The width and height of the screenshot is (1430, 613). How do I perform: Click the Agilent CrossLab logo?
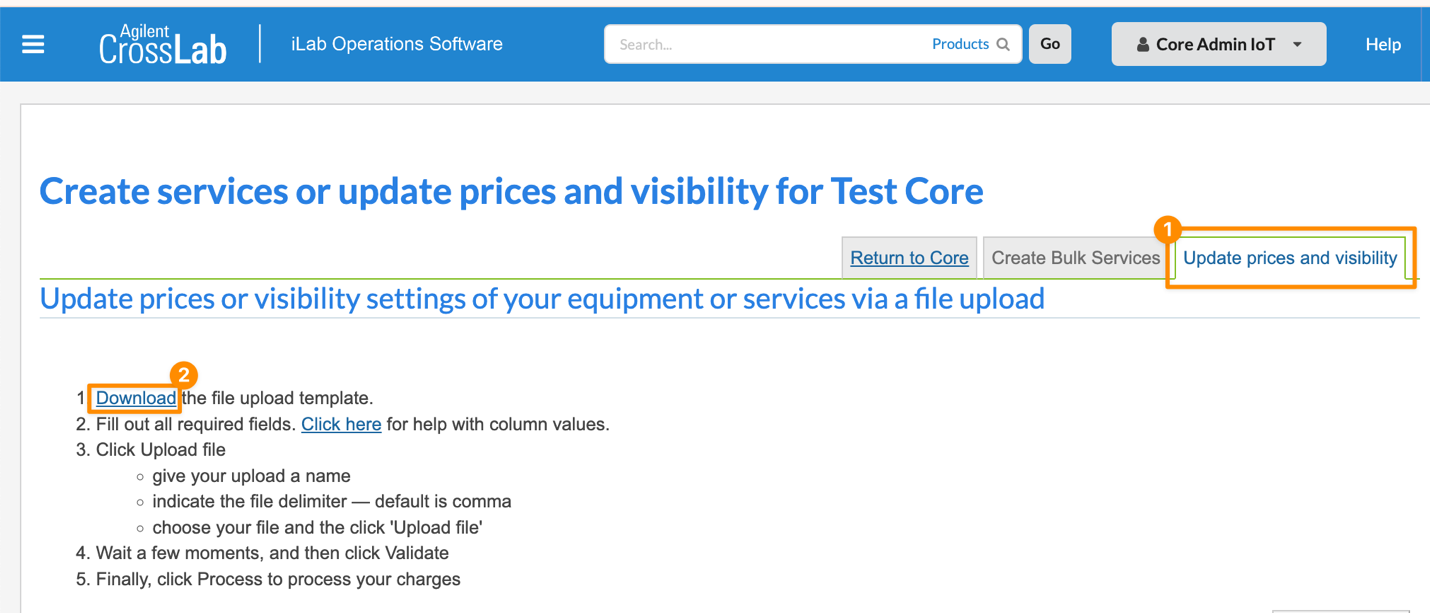tap(162, 44)
